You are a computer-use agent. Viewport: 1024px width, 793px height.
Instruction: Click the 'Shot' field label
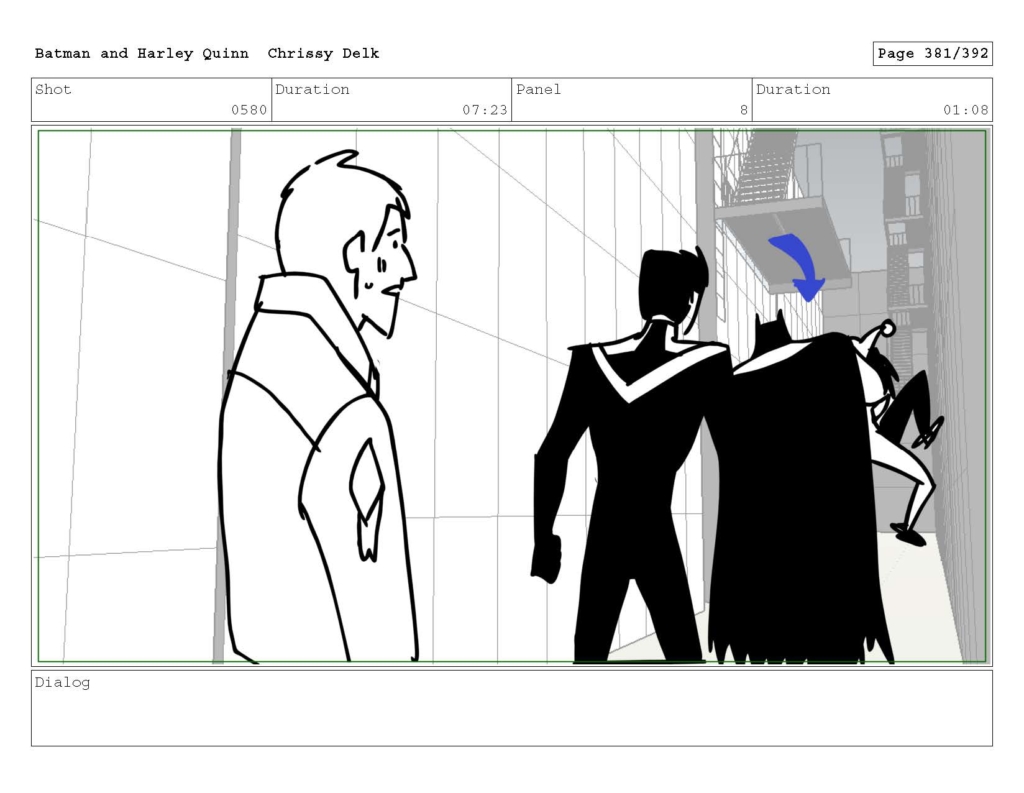point(53,89)
